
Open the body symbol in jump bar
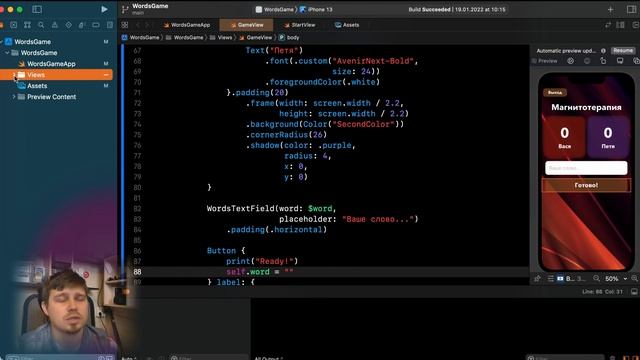[289, 38]
